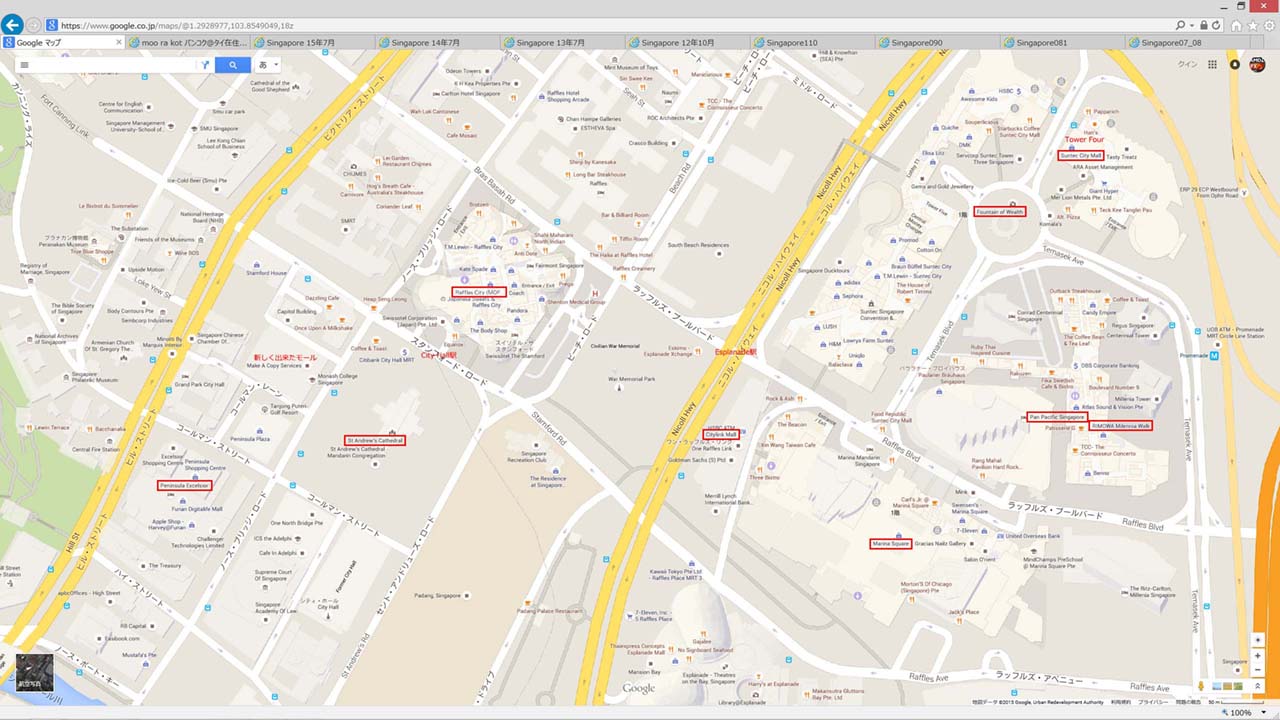
Task: Click the Google Maps search box
Action: [x=113, y=65]
